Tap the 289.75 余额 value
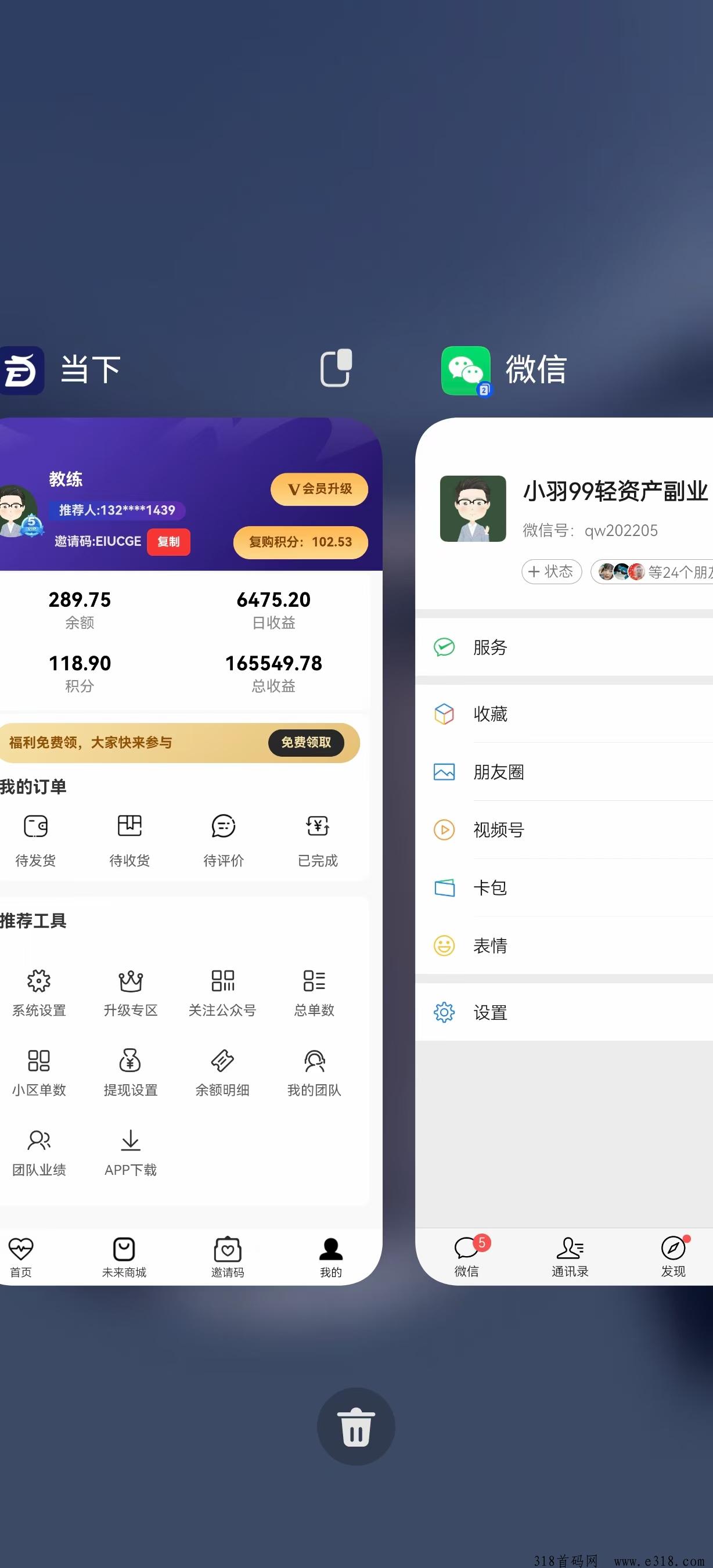Viewport: 713px width, 1568px height. tap(80, 599)
